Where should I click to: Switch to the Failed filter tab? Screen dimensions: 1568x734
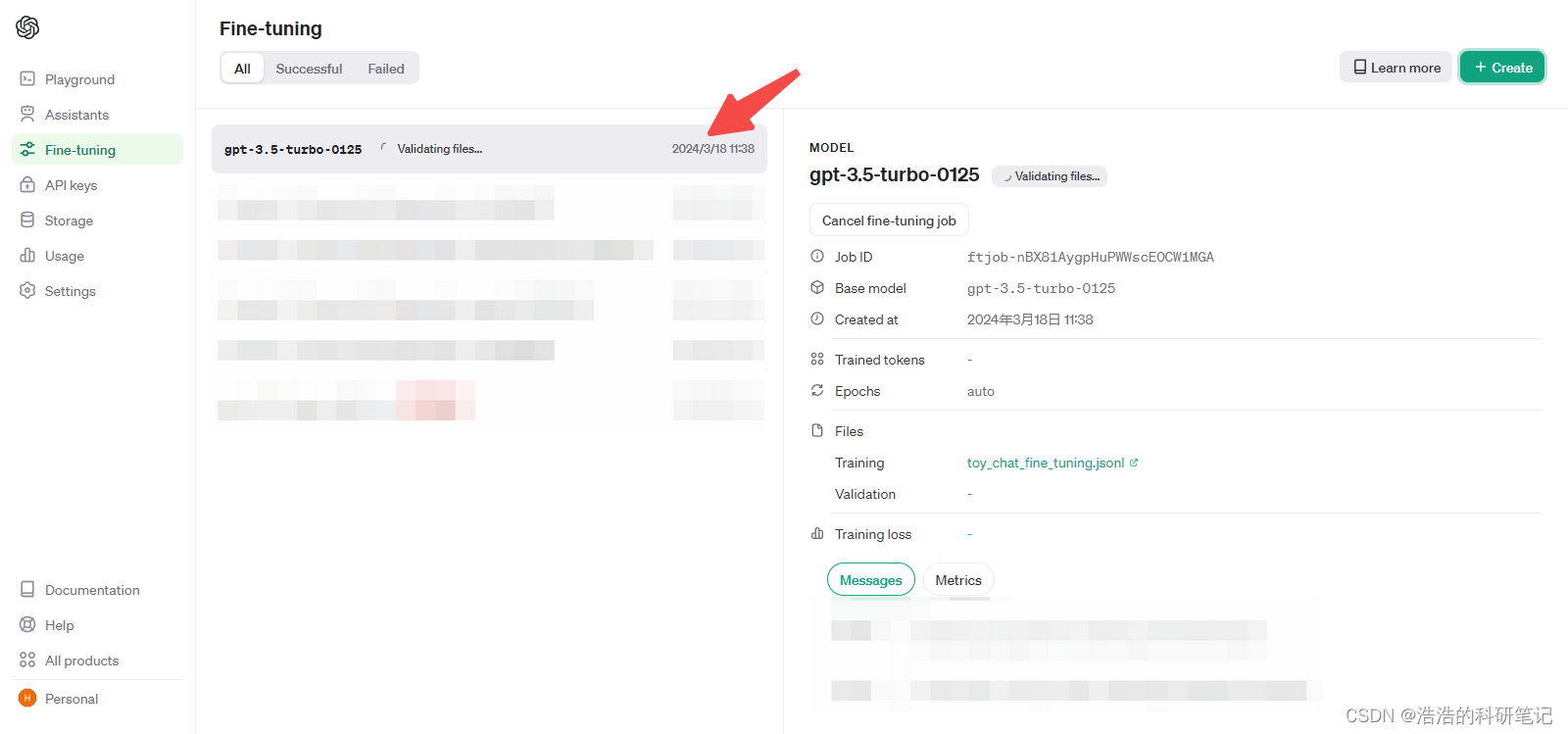click(386, 68)
